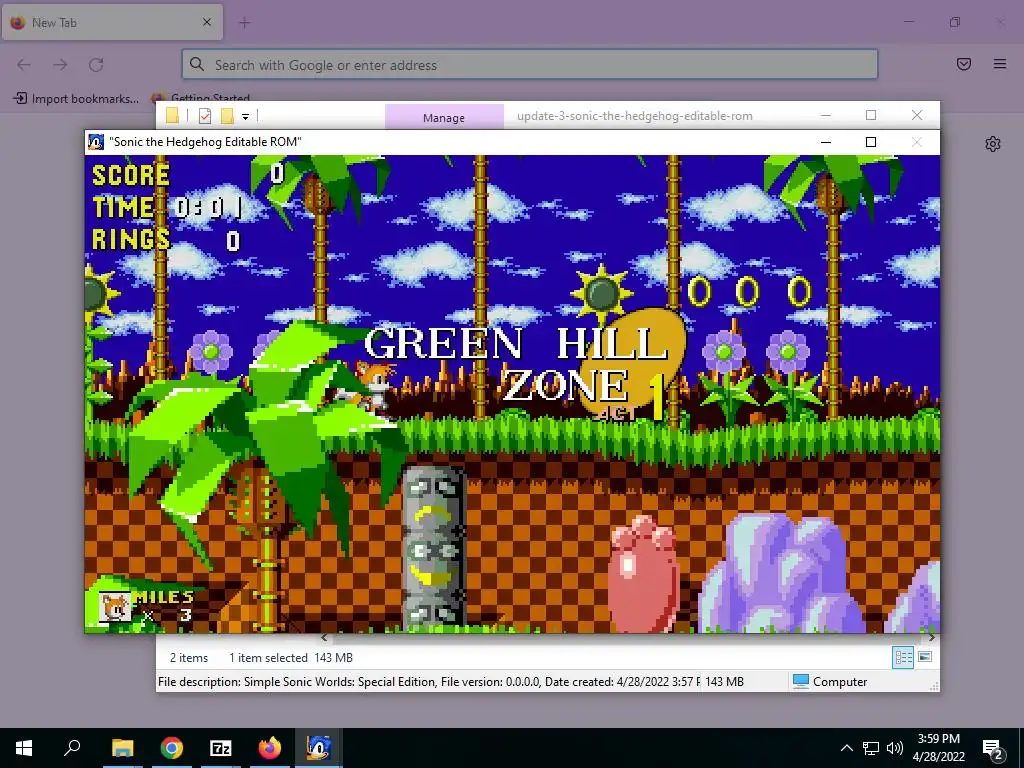This screenshot has width=1024, height=768.
Task: Show hidden system tray icons
Action: click(846, 748)
